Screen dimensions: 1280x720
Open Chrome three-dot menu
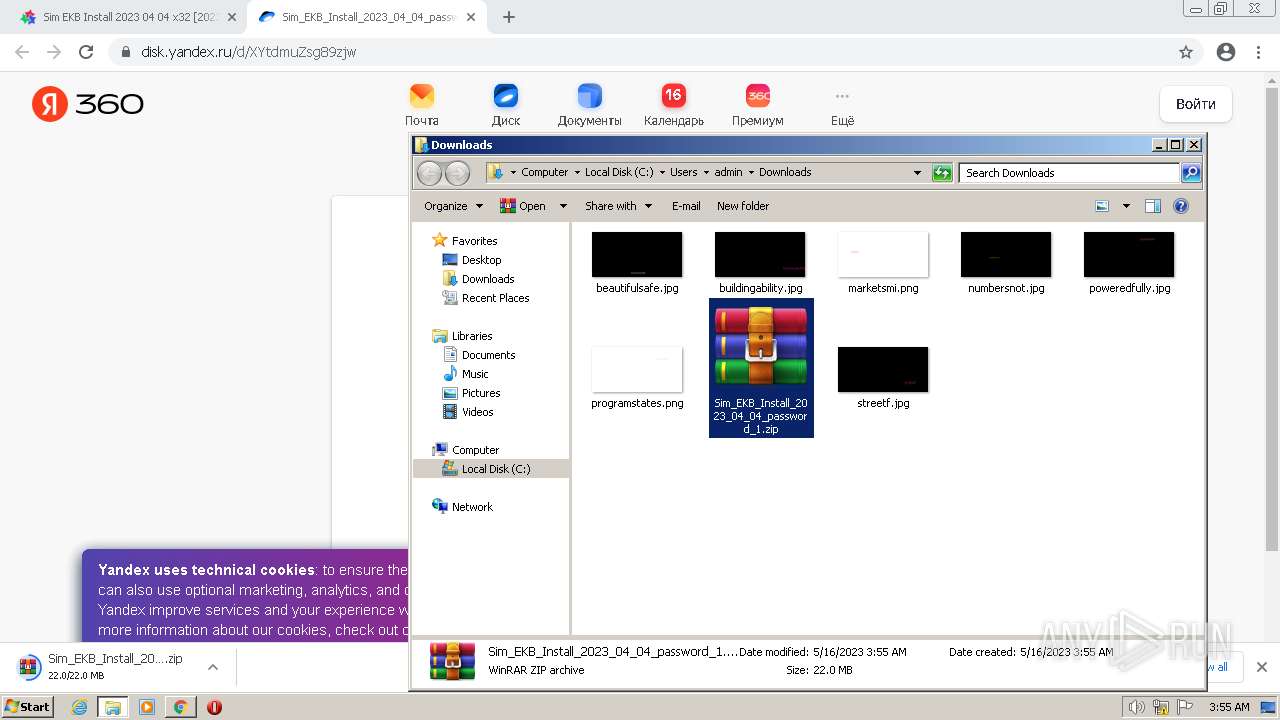1258,52
